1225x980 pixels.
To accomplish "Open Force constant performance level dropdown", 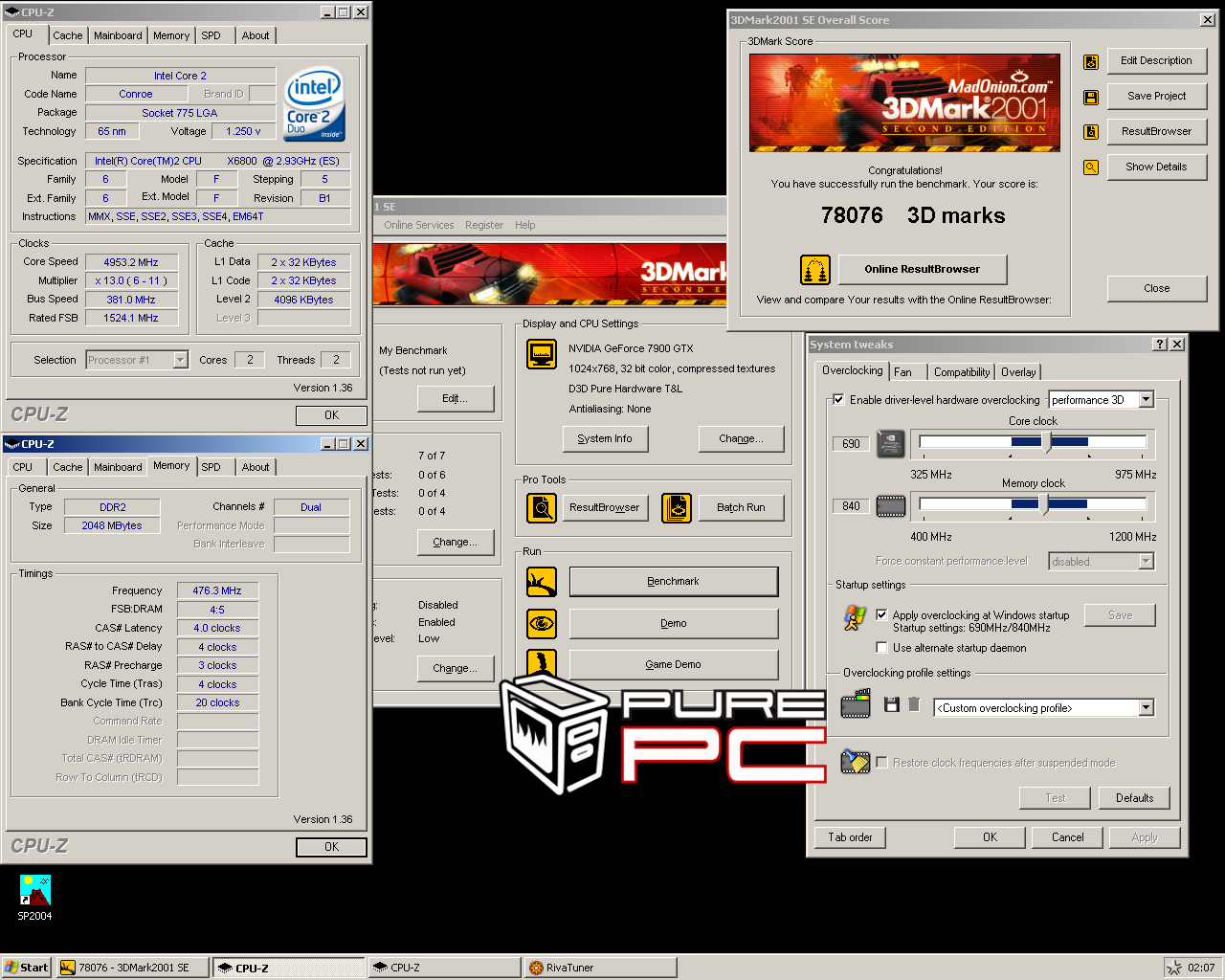I will tap(1147, 562).
